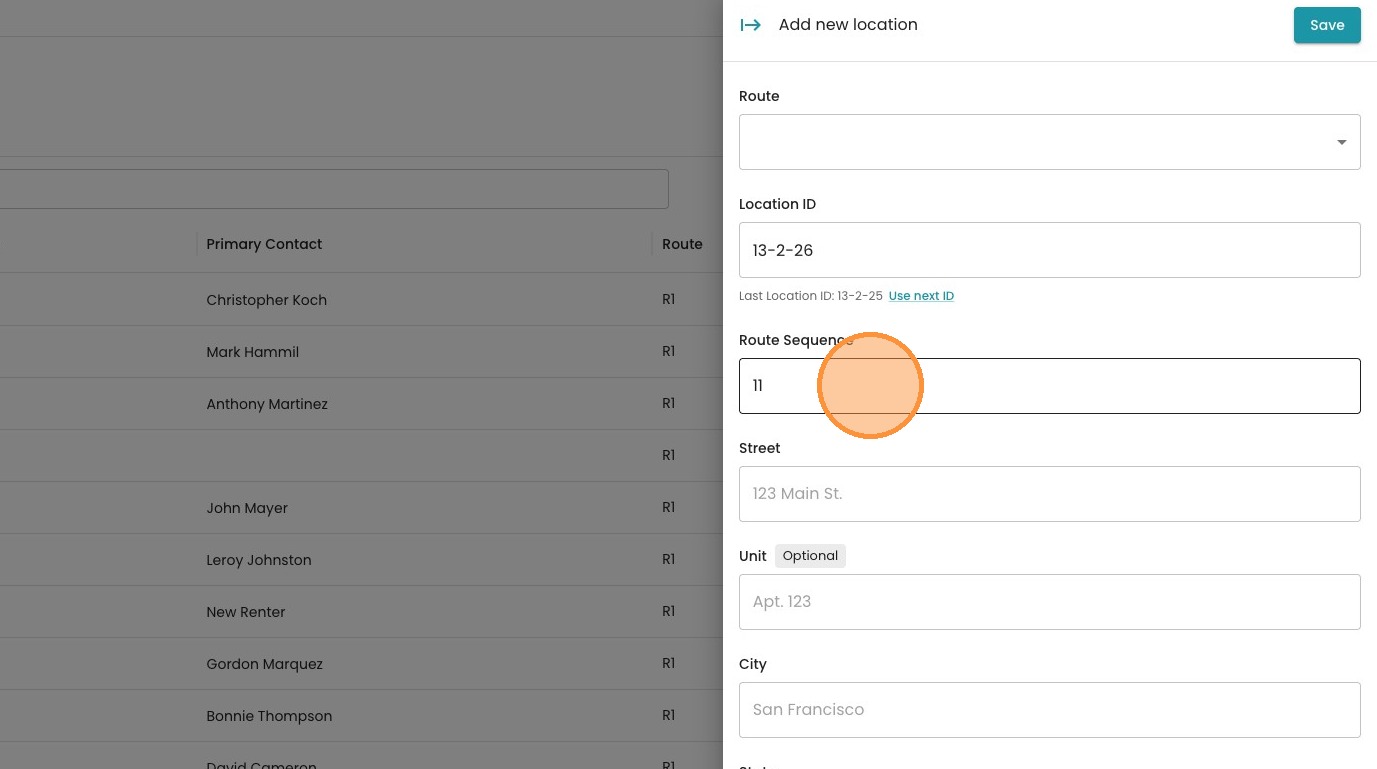Collapse the Add new location panel
The height and width of the screenshot is (769, 1377).
750,25
